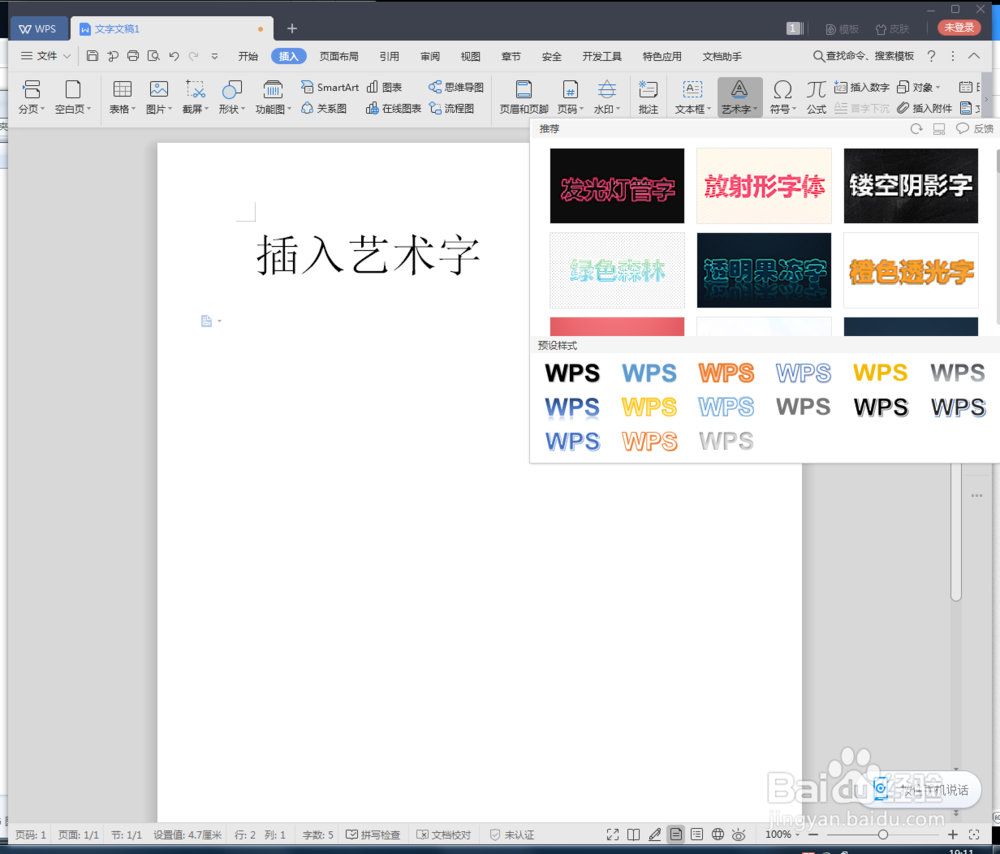Click the Redo arrow icon

(194, 56)
